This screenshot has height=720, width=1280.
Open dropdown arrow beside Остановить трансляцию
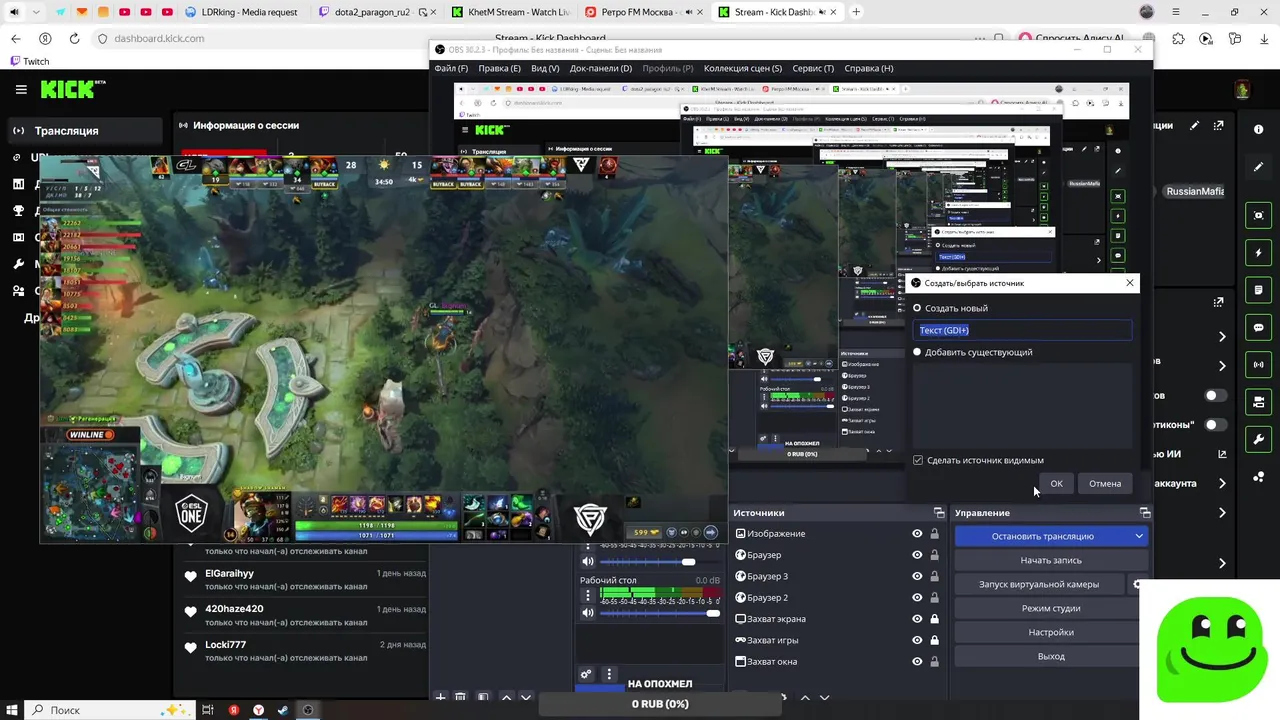click(x=1138, y=536)
